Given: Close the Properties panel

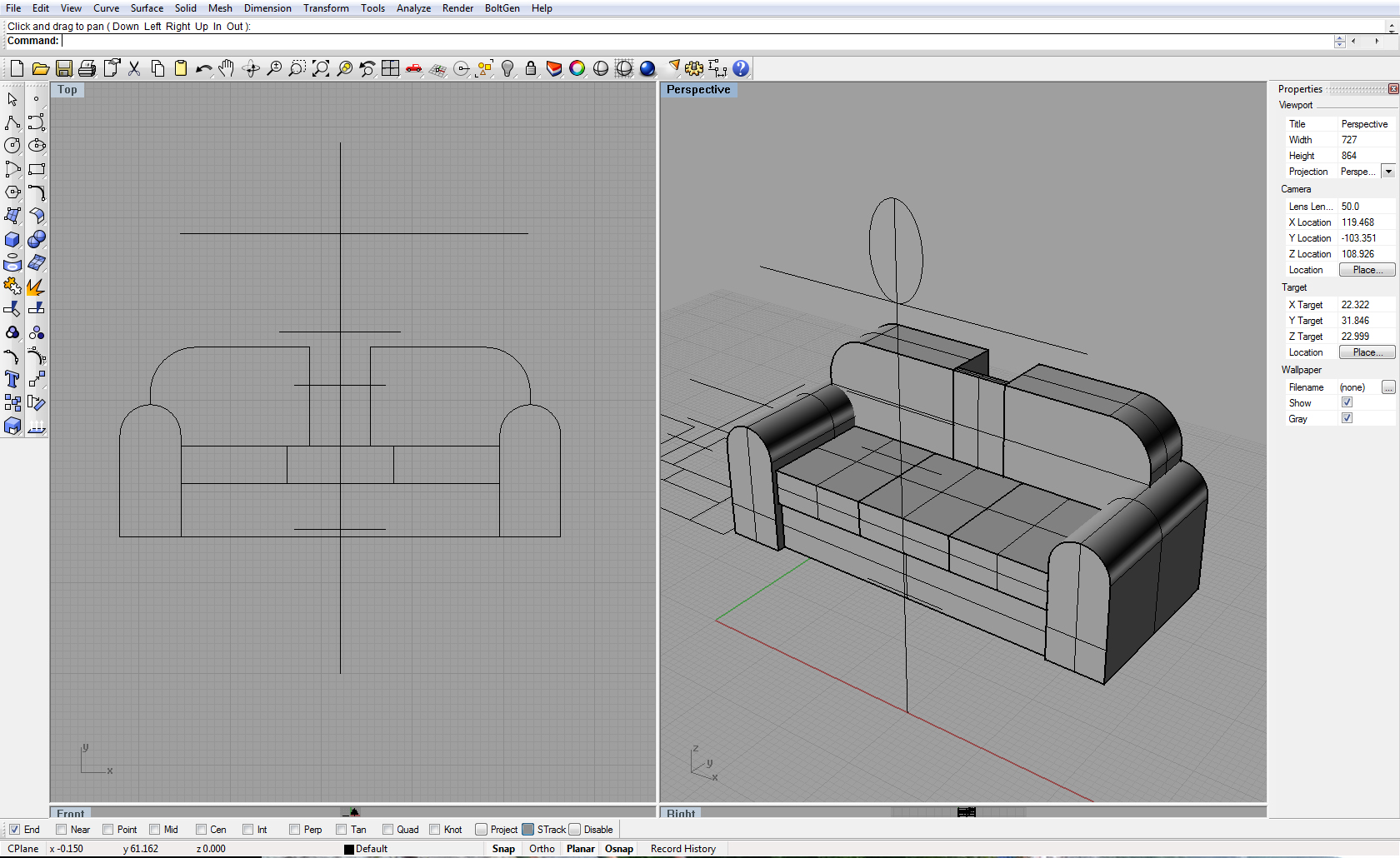Looking at the screenshot, I should point(1393,89).
